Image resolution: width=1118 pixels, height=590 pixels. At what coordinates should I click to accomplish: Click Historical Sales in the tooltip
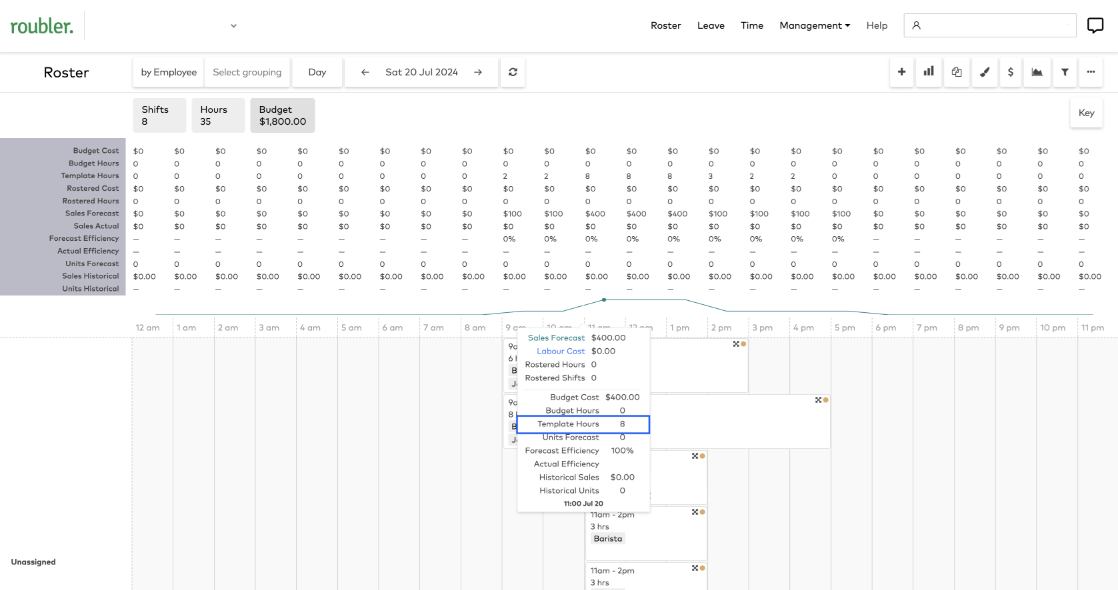click(x=569, y=477)
